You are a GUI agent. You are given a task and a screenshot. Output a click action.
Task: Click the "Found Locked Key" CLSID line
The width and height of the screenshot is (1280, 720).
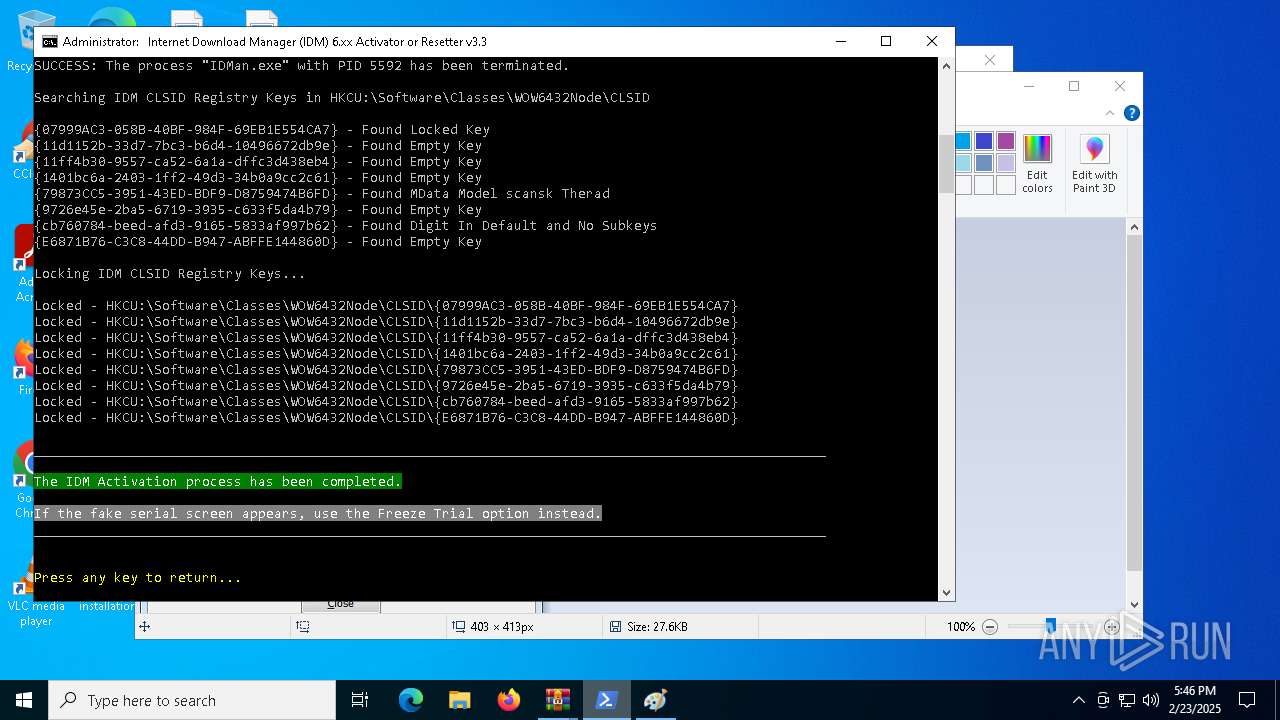pyautogui.click(x=262, y=130)
